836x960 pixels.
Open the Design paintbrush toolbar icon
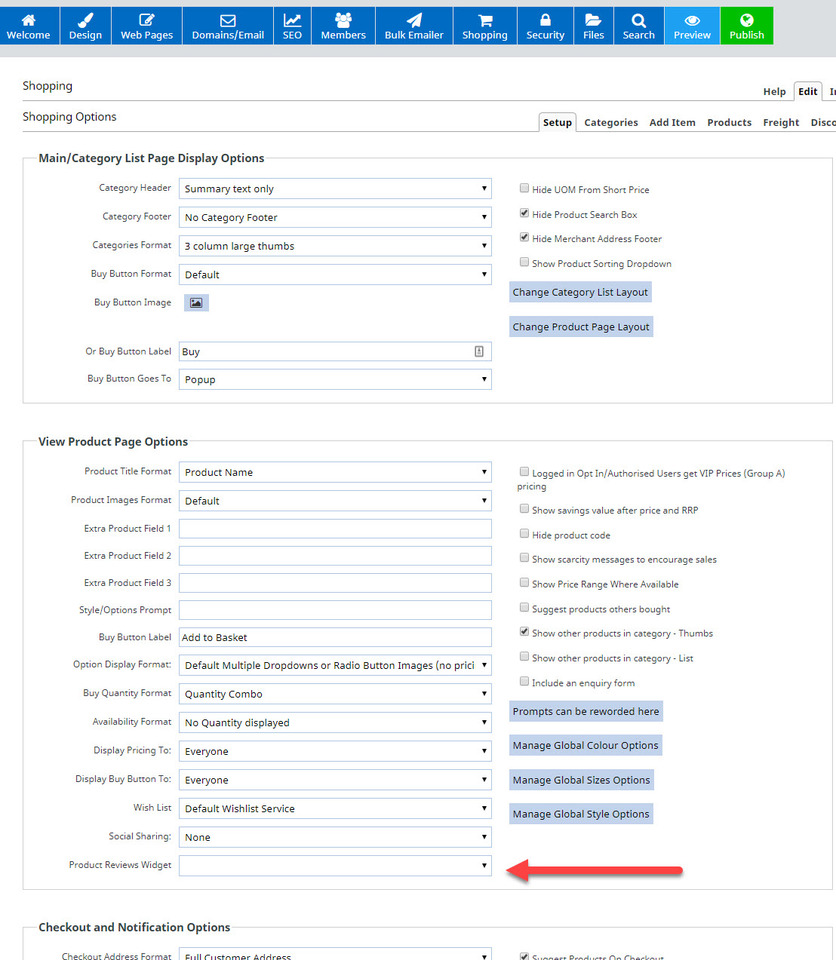pos(85,20)
